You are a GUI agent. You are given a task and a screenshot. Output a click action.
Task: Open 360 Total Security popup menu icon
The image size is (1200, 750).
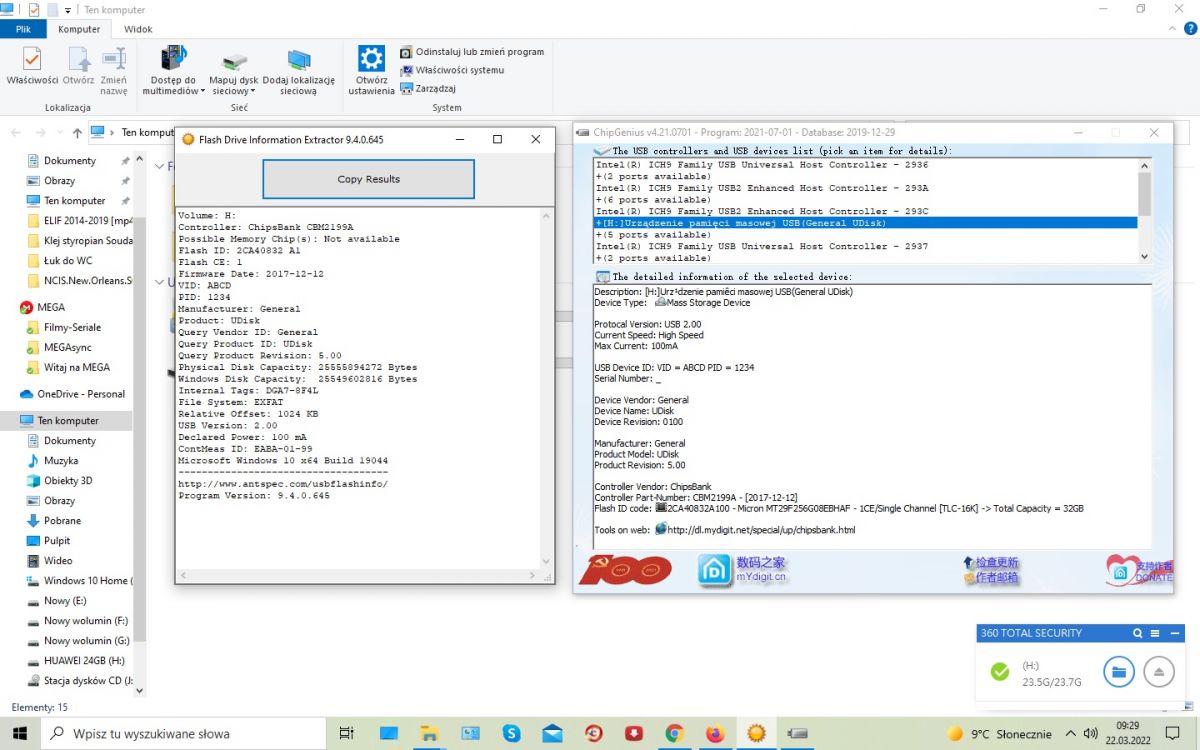point(1155,633)
